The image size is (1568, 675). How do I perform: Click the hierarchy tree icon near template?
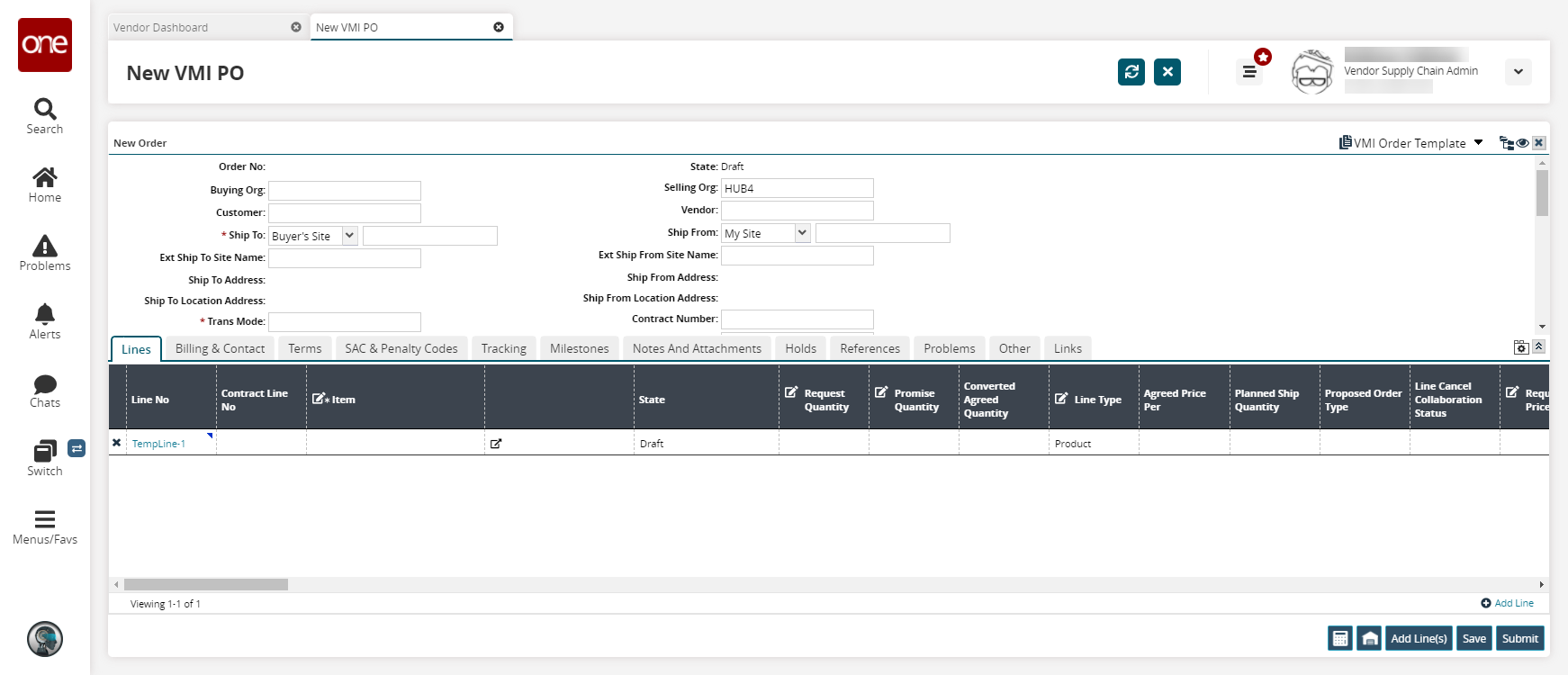(x=1506, y=143)
